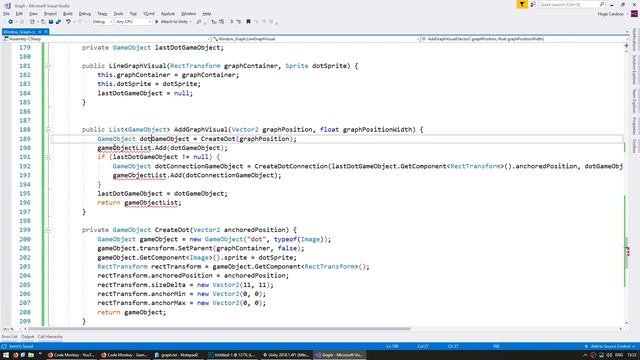Open the Analyze menu

pos(168,14)
